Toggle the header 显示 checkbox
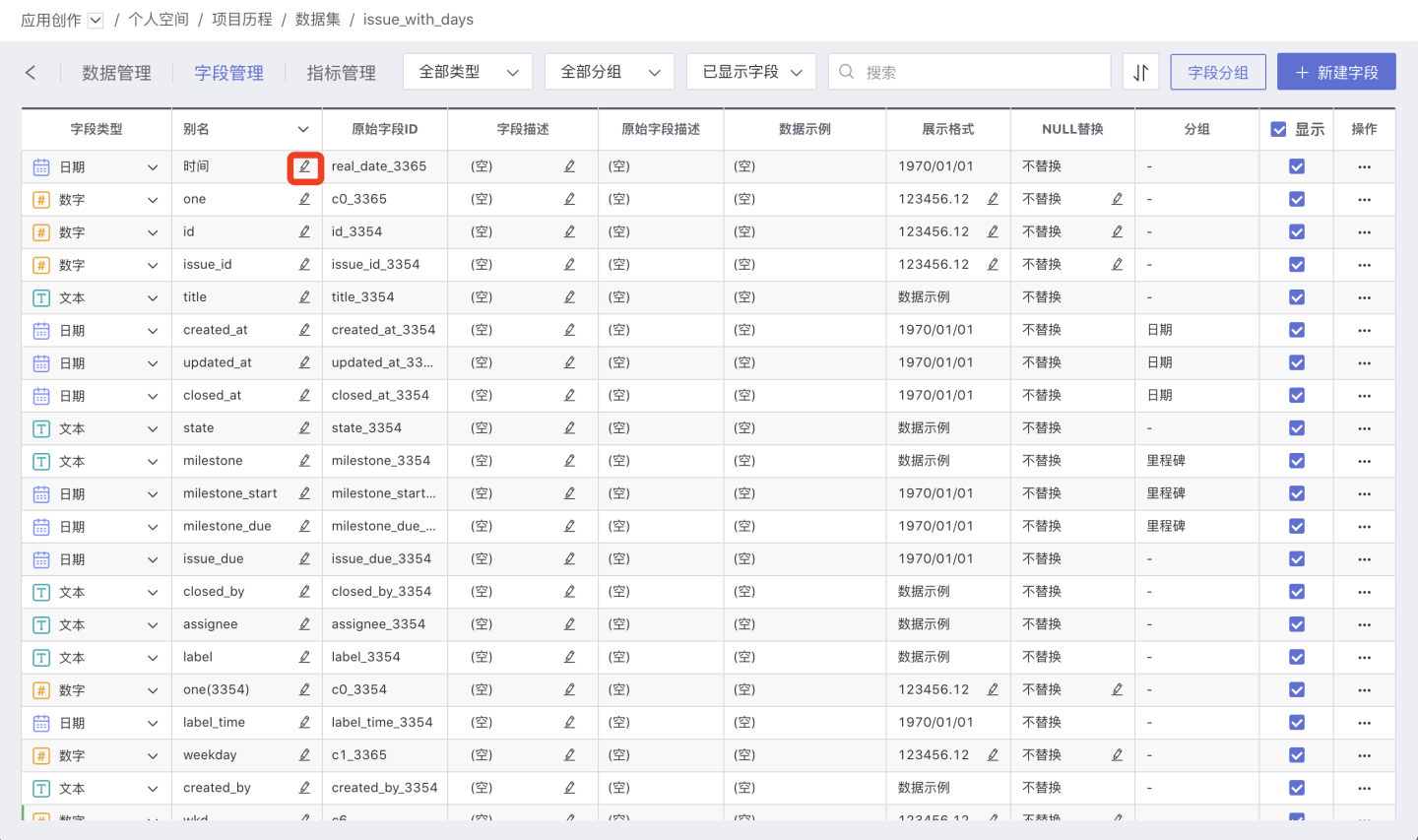Screen dimensions: 1418x840 [1278, 129]
